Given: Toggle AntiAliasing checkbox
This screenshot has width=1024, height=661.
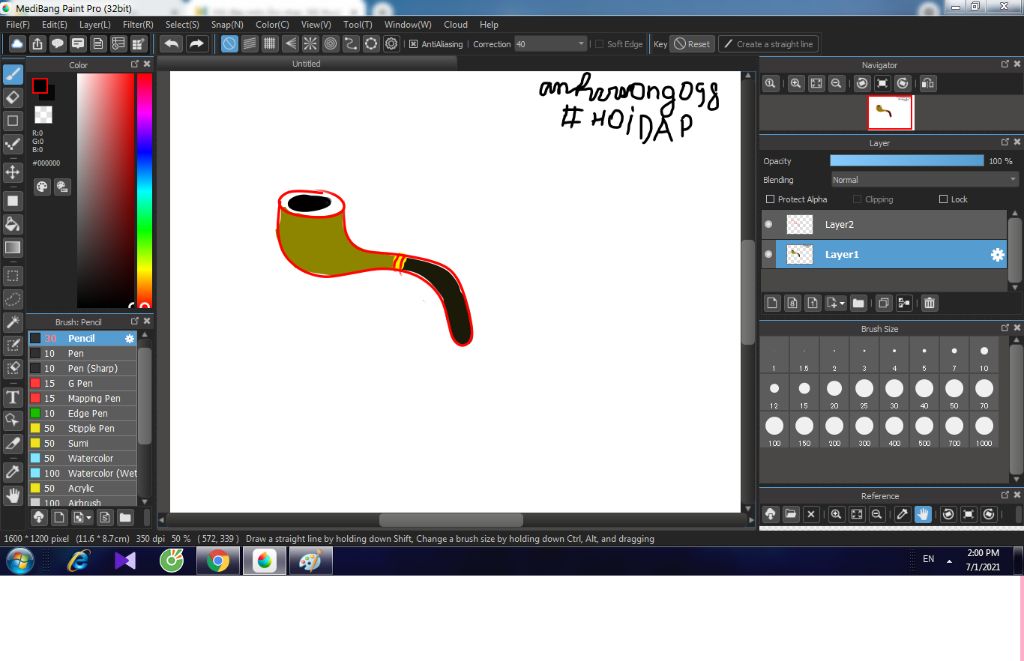Looking at the screenshot, I should [x=413, y=44].
